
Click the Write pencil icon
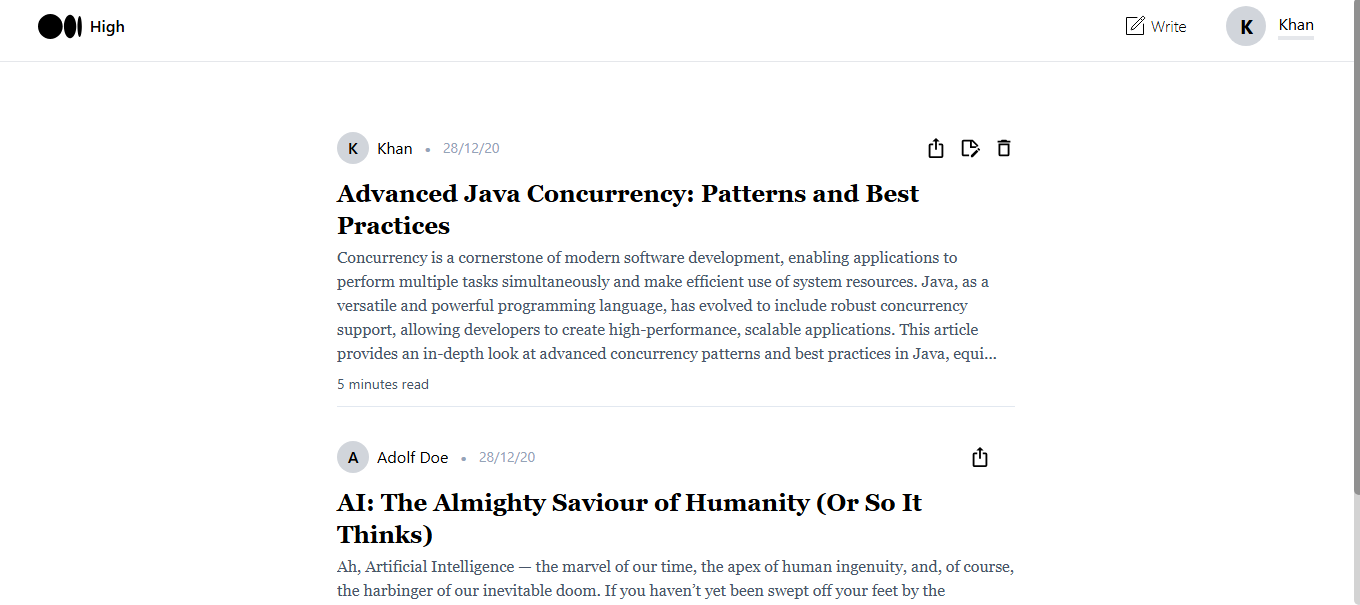(x=1135, y=26)
